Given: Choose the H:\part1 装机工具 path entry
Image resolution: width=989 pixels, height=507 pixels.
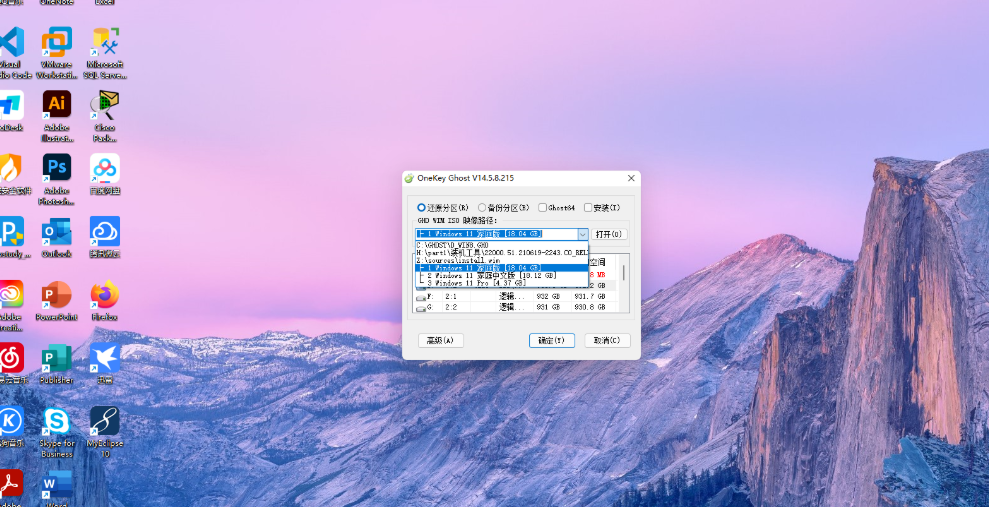Looking at the screenshot, I should coord(502,252).
